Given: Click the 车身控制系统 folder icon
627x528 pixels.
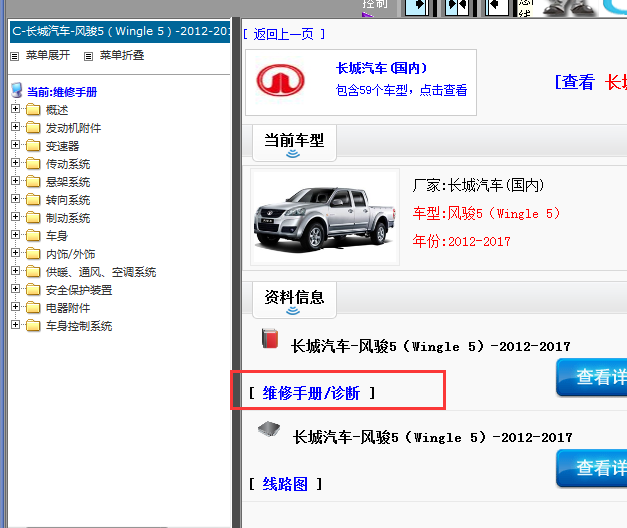Looking at the screenshot, I should coord(33,325).
